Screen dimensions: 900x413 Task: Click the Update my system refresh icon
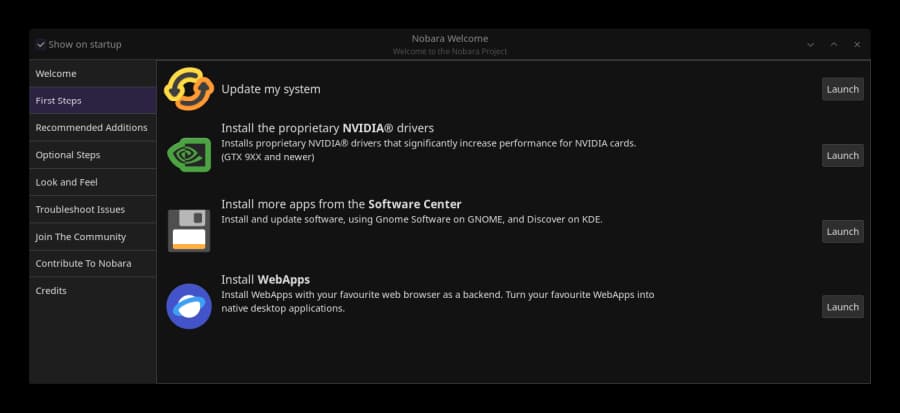[x=189, y=89]
